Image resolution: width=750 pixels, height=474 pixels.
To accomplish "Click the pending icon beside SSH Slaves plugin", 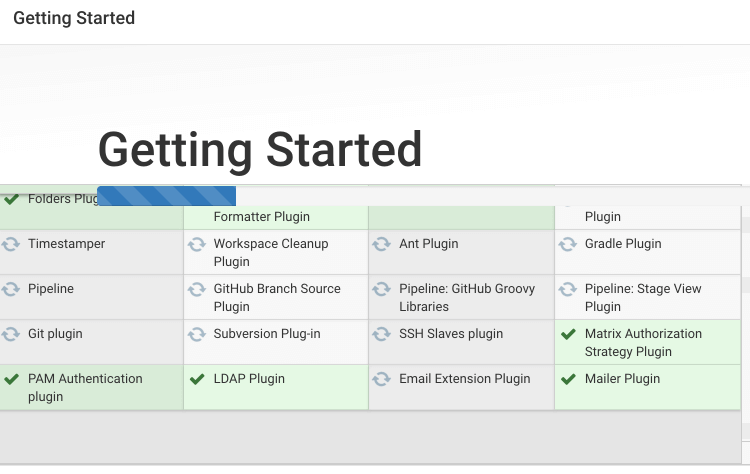I will 382,334.
